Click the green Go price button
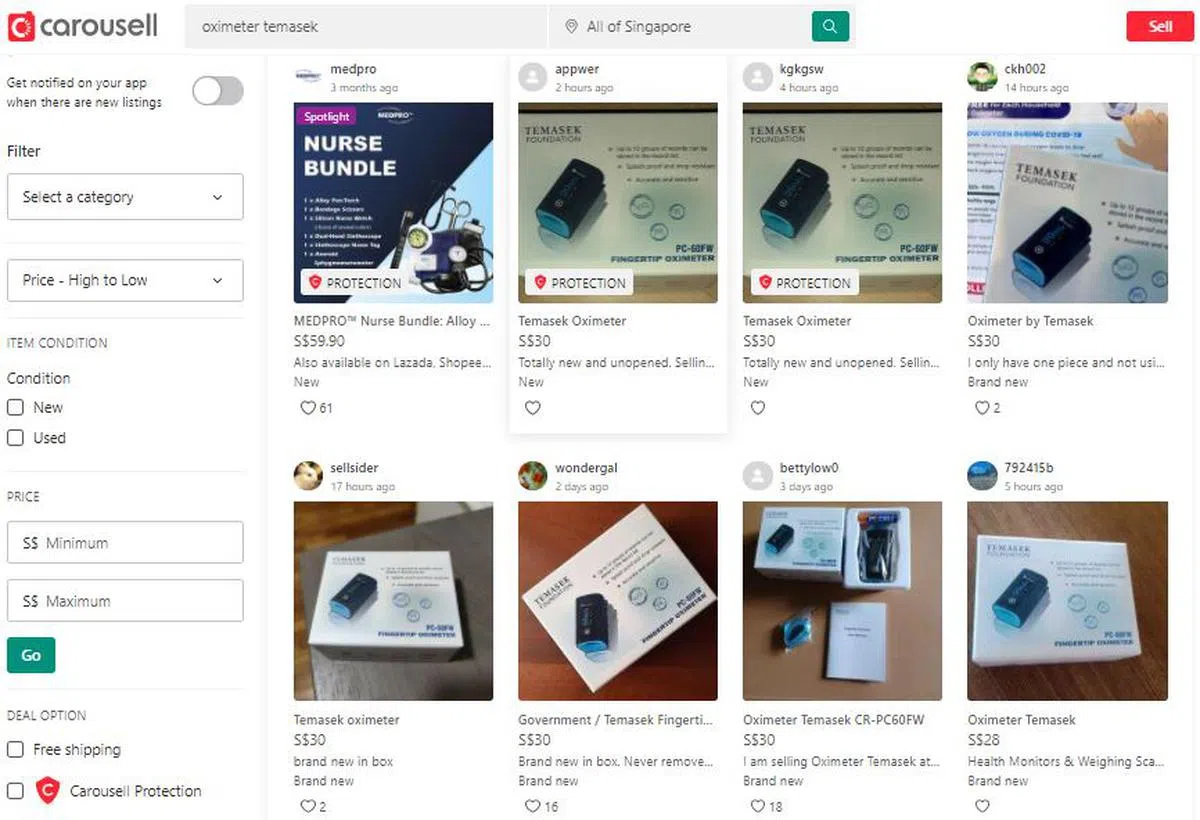Screen dimensions: 1200x820 [x=31, y=655]
